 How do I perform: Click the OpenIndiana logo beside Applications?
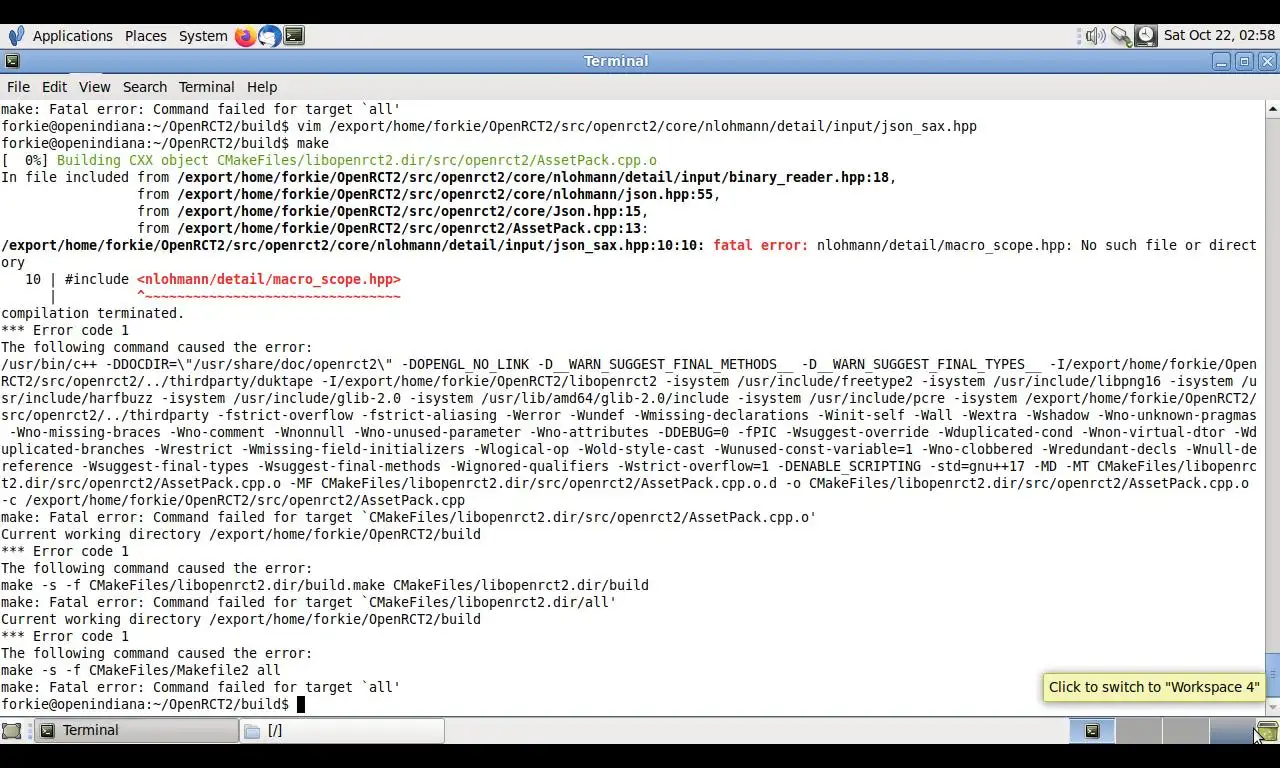16,36
